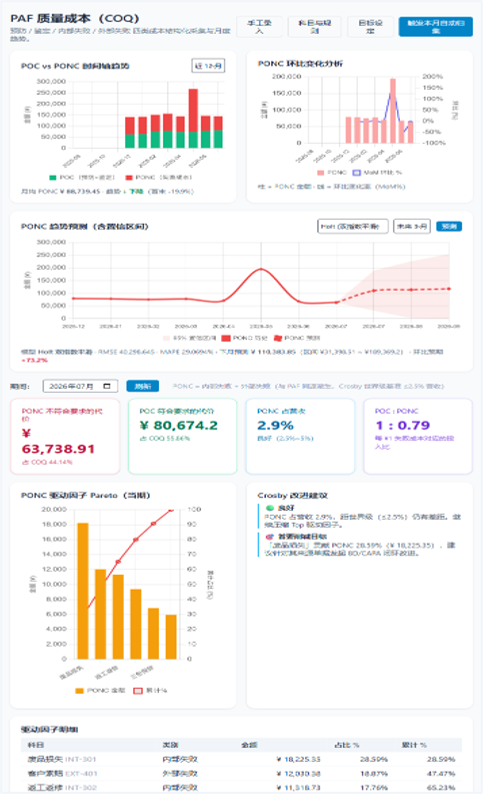Toggle the PONC 历史 legend in the forecast chart
Viewport: 483px width, 794px height.
244,338
